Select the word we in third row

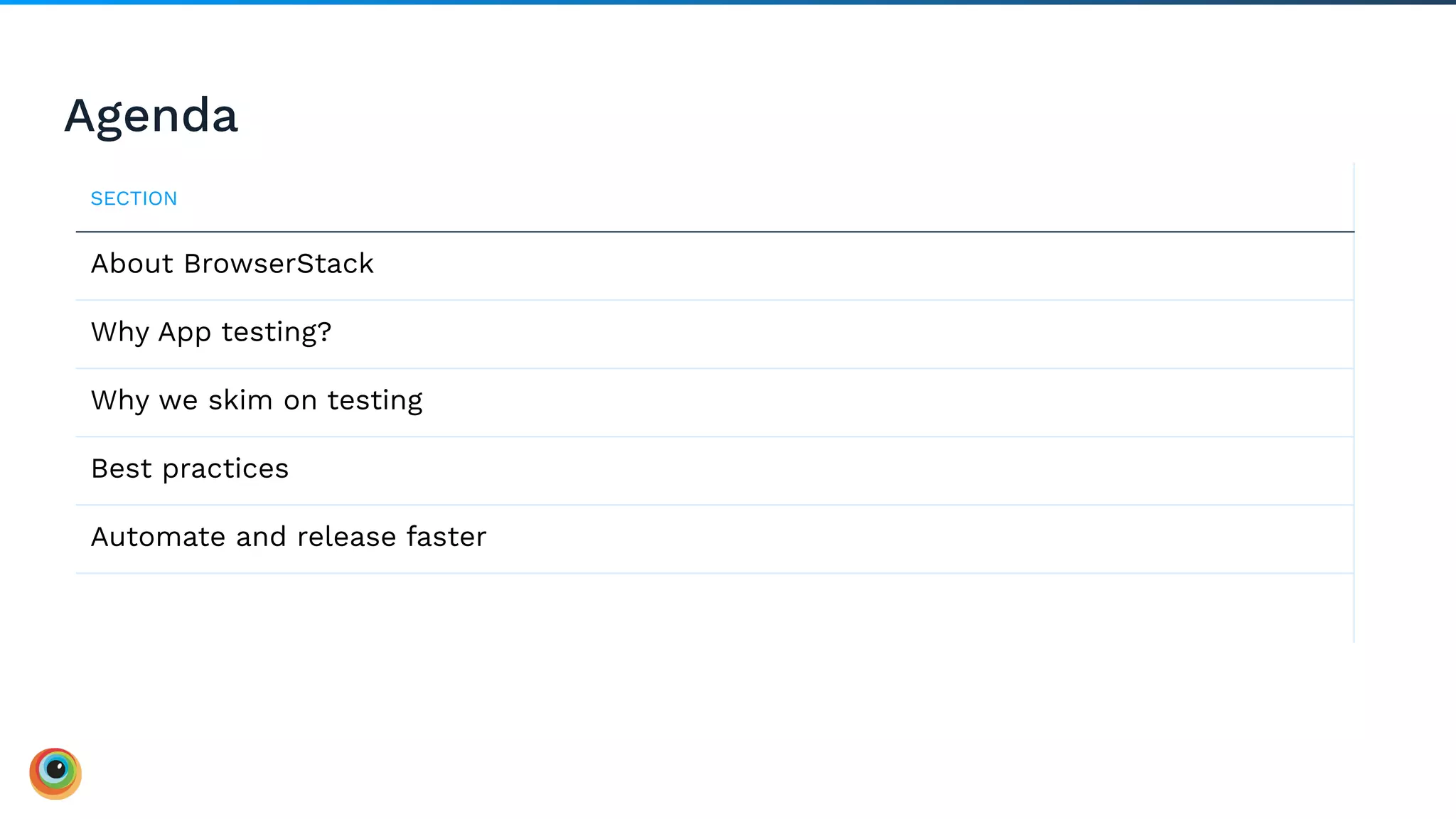(x=178, y=401)
